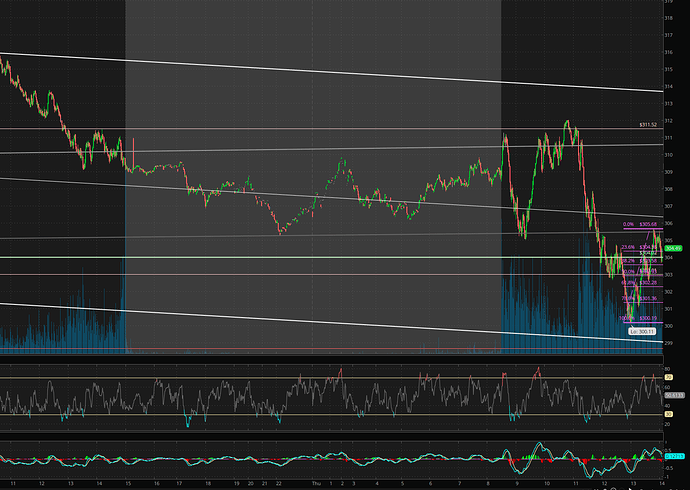The width and height of the screenshot is (690, 490).
Task: Click the 313 price axis label
Action: click(668, 104)
